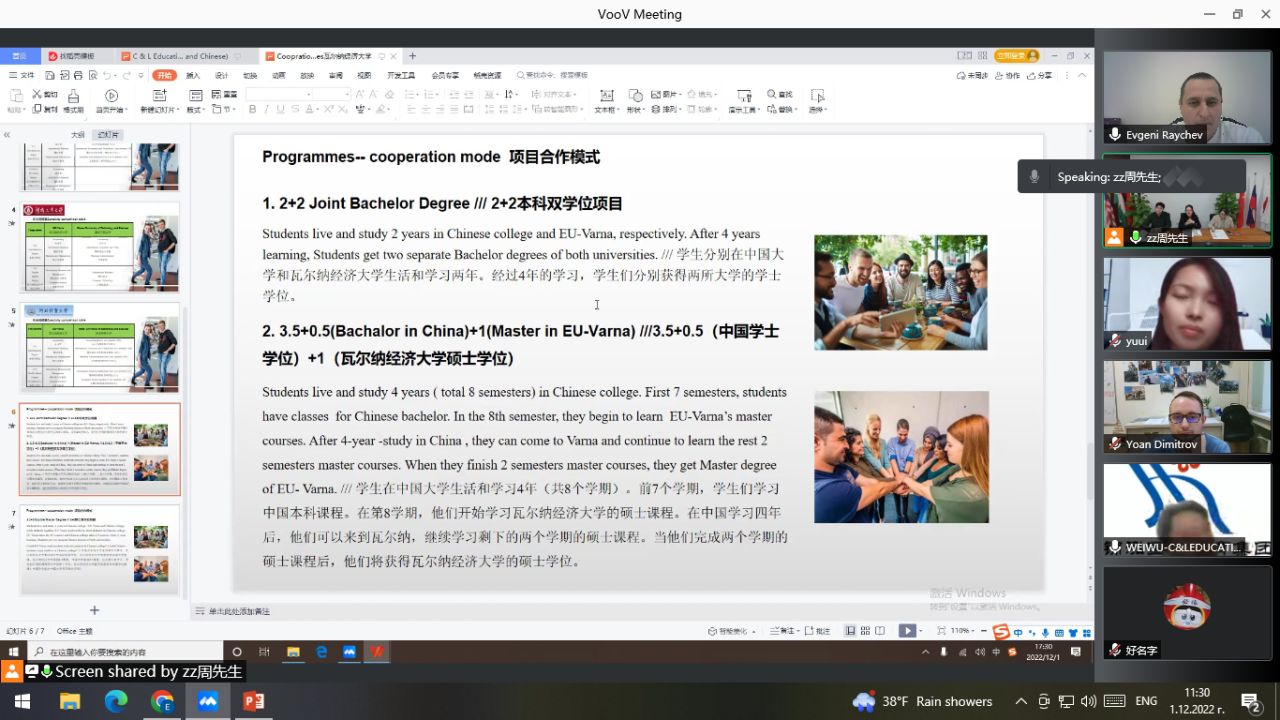The height and width of the screenshot is (720, 1280).
Task: Click the Layout icon in the ribbon
Action: click(x=196, y=96)
